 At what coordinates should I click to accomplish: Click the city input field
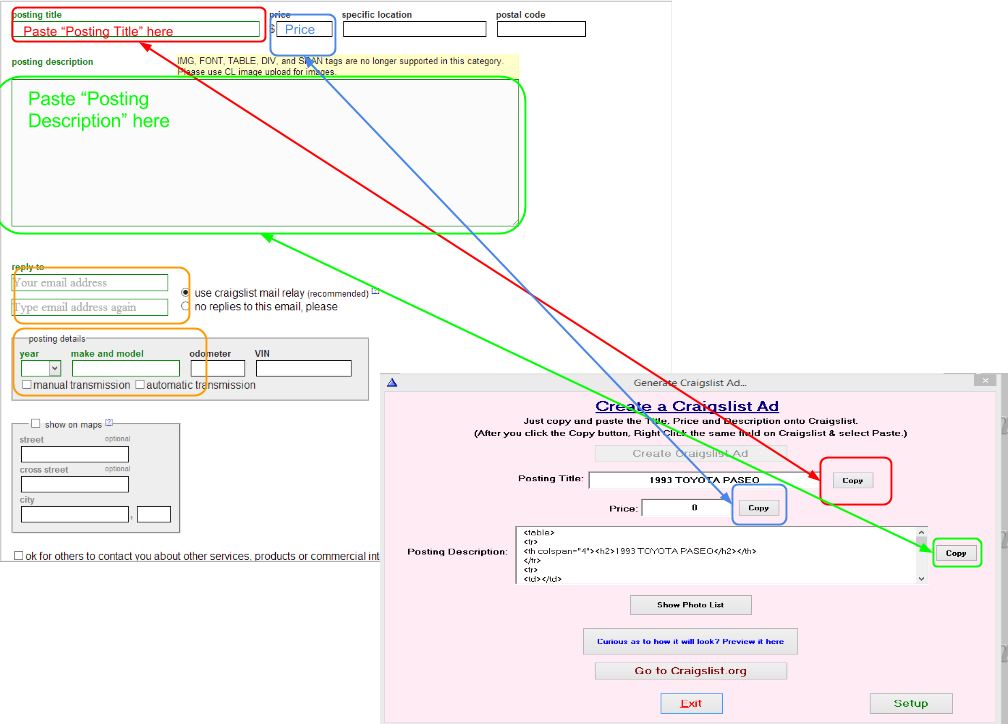(x=75, y=514)
